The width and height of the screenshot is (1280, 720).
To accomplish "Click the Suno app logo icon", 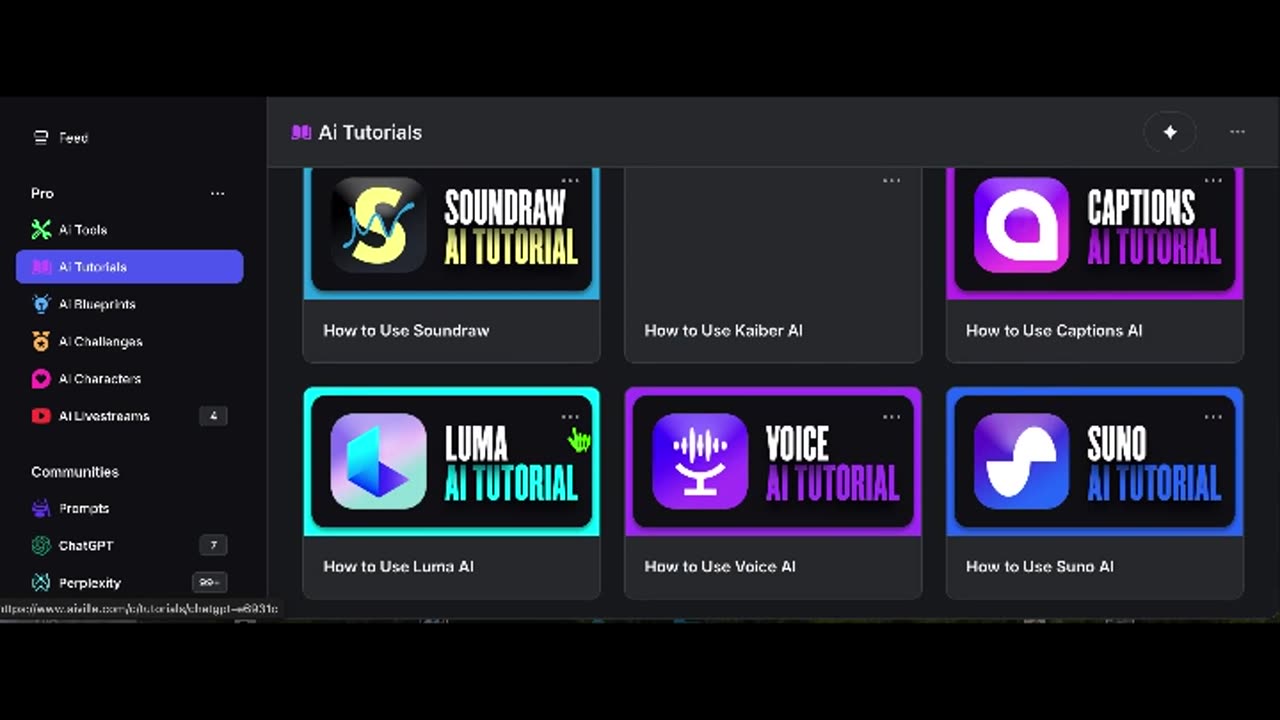I will click(1021, 461).
